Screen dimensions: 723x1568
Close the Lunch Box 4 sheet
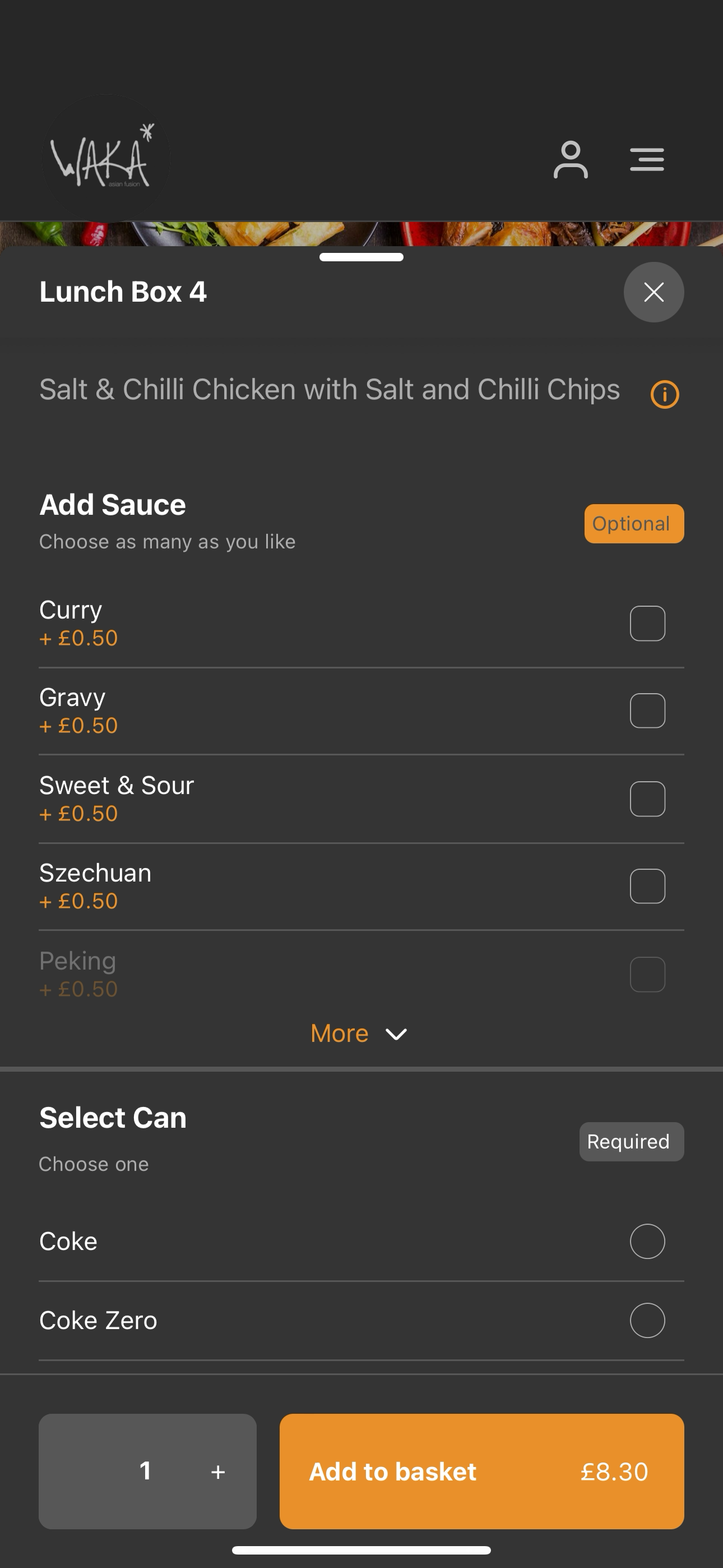tap(654, 292)
